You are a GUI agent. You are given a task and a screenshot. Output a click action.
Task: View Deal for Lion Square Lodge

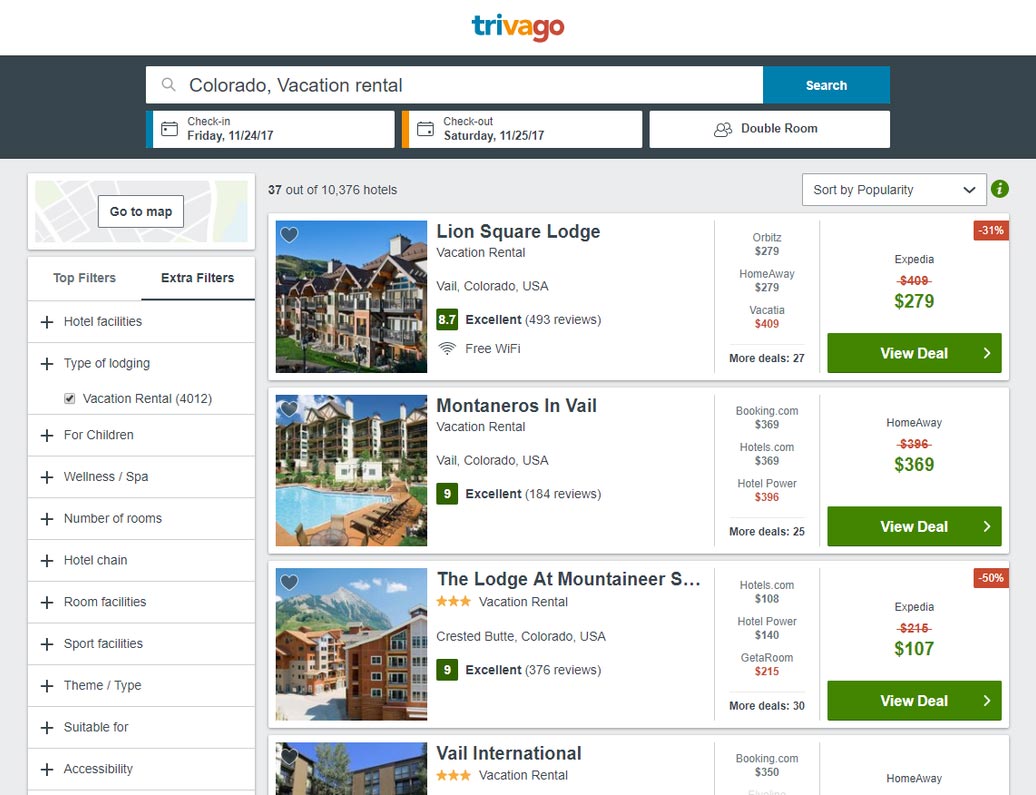coord(914,353)
